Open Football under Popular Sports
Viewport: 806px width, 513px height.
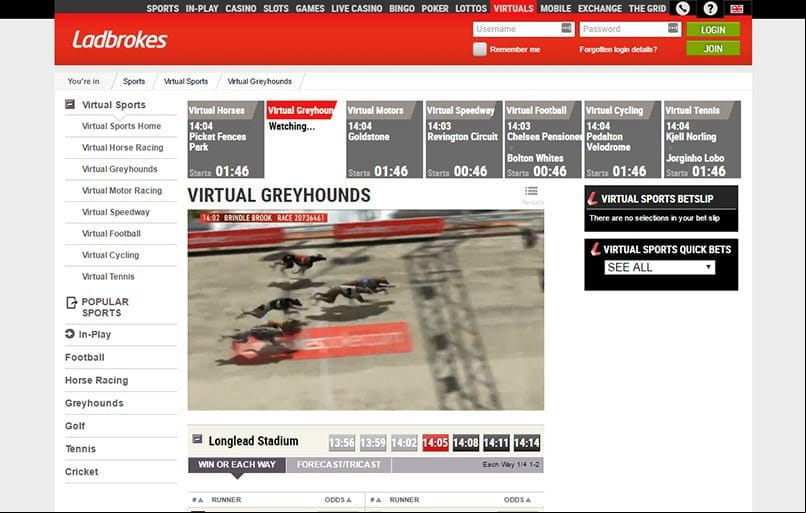coord(85,357)
